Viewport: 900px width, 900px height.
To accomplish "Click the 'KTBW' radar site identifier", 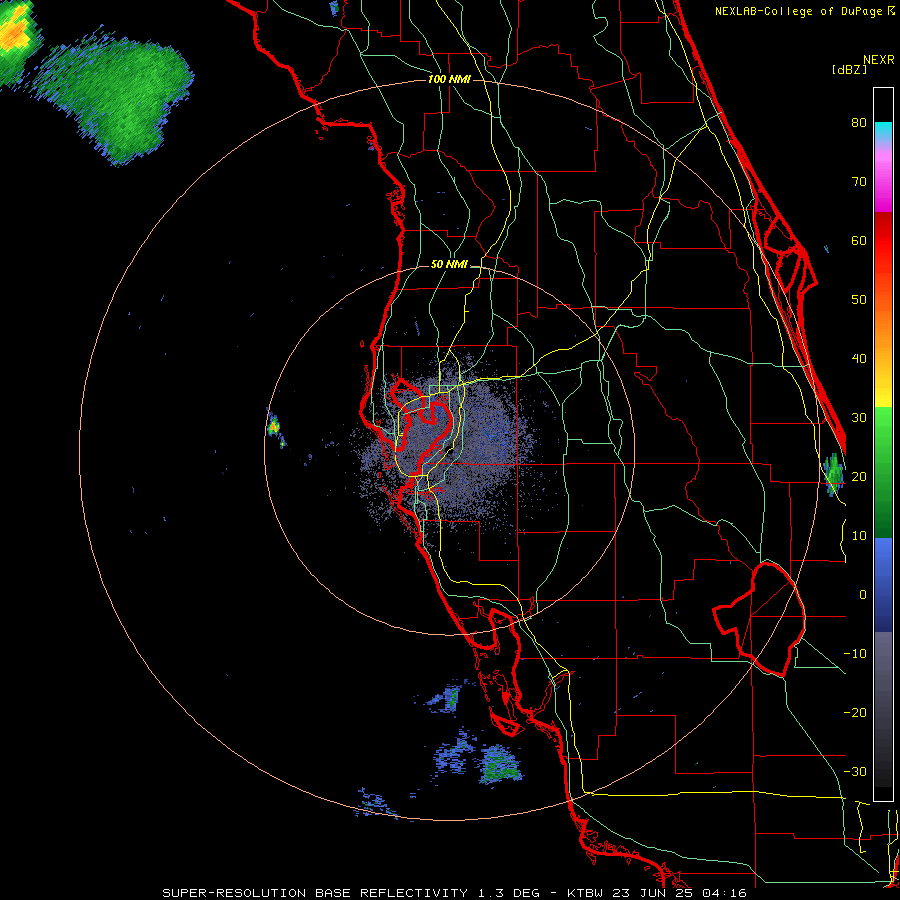I will [585, 893].
